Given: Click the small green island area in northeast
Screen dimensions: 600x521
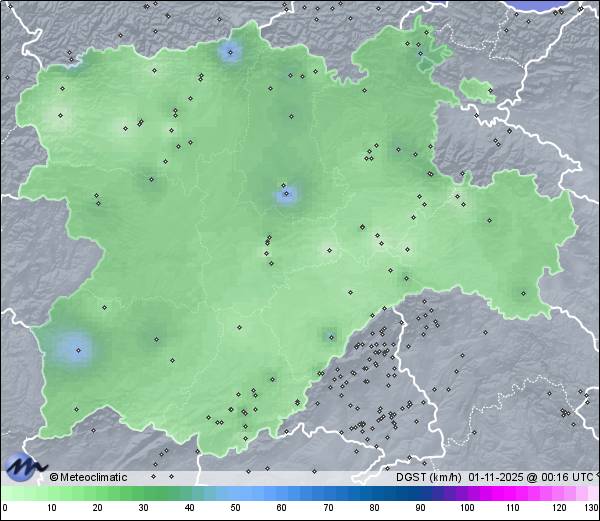Looking at the screenshot, I should 479,92.
